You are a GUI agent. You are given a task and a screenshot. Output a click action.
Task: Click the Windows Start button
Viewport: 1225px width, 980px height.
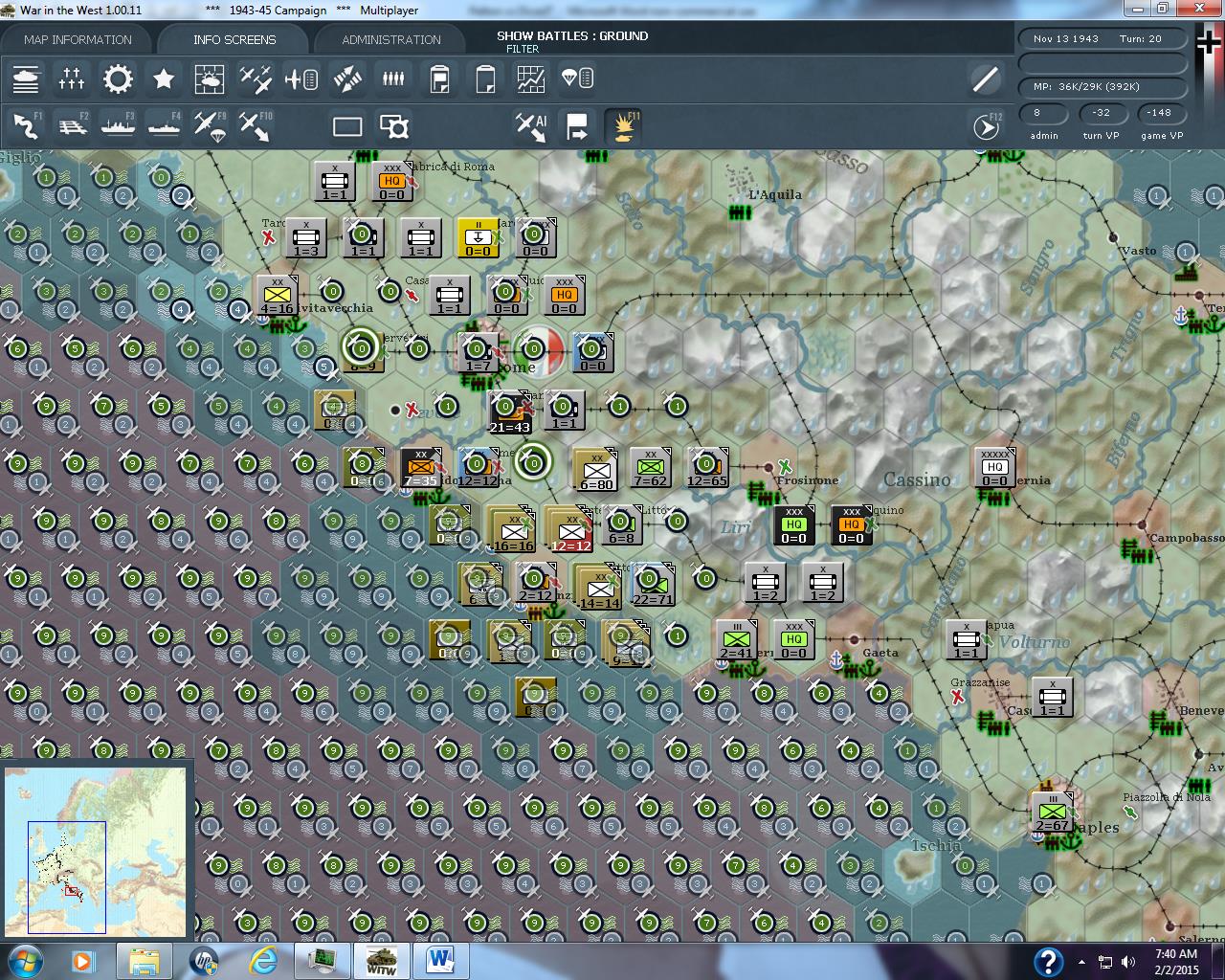(26, 960)
